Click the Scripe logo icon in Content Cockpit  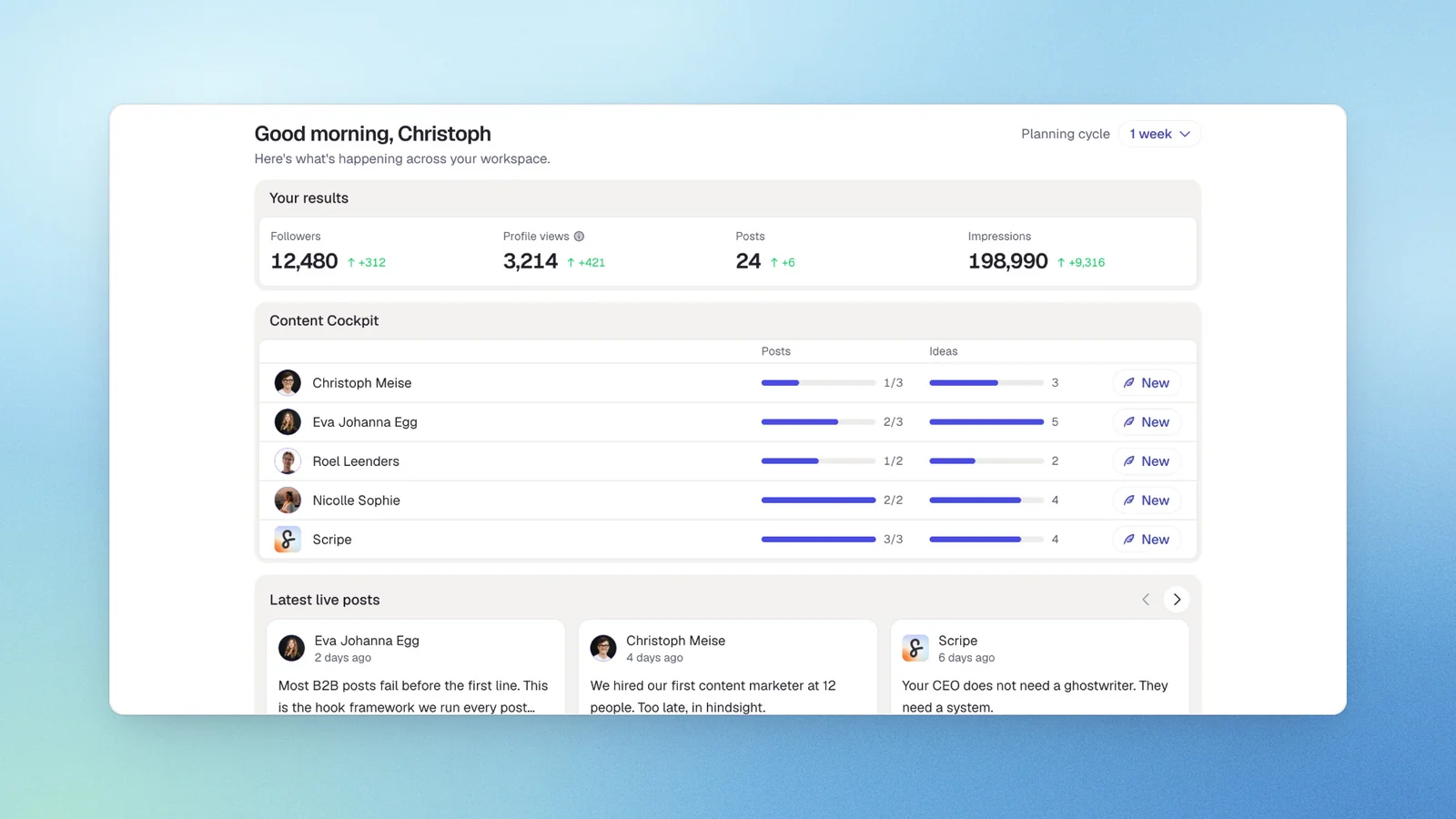[x=288, y=540]
